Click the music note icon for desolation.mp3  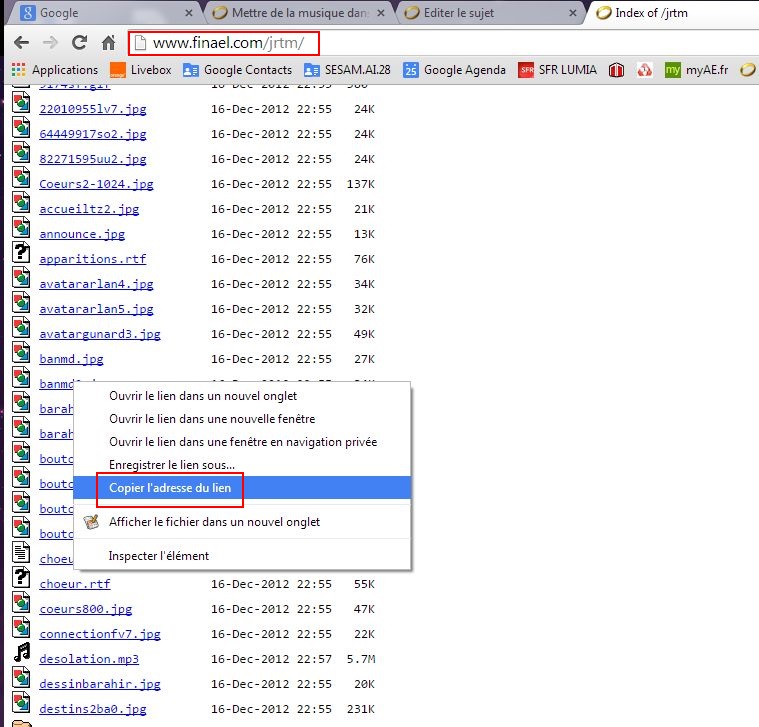click(x=21, y=653)
